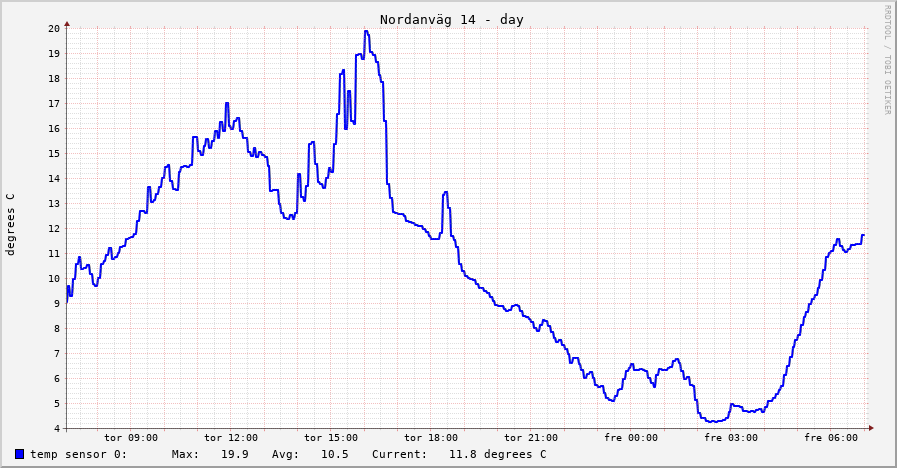The height and width of the screenshot is (468, 897).
Task: Click the blue temp sensor legend swatch
Action: pos(19,454)
